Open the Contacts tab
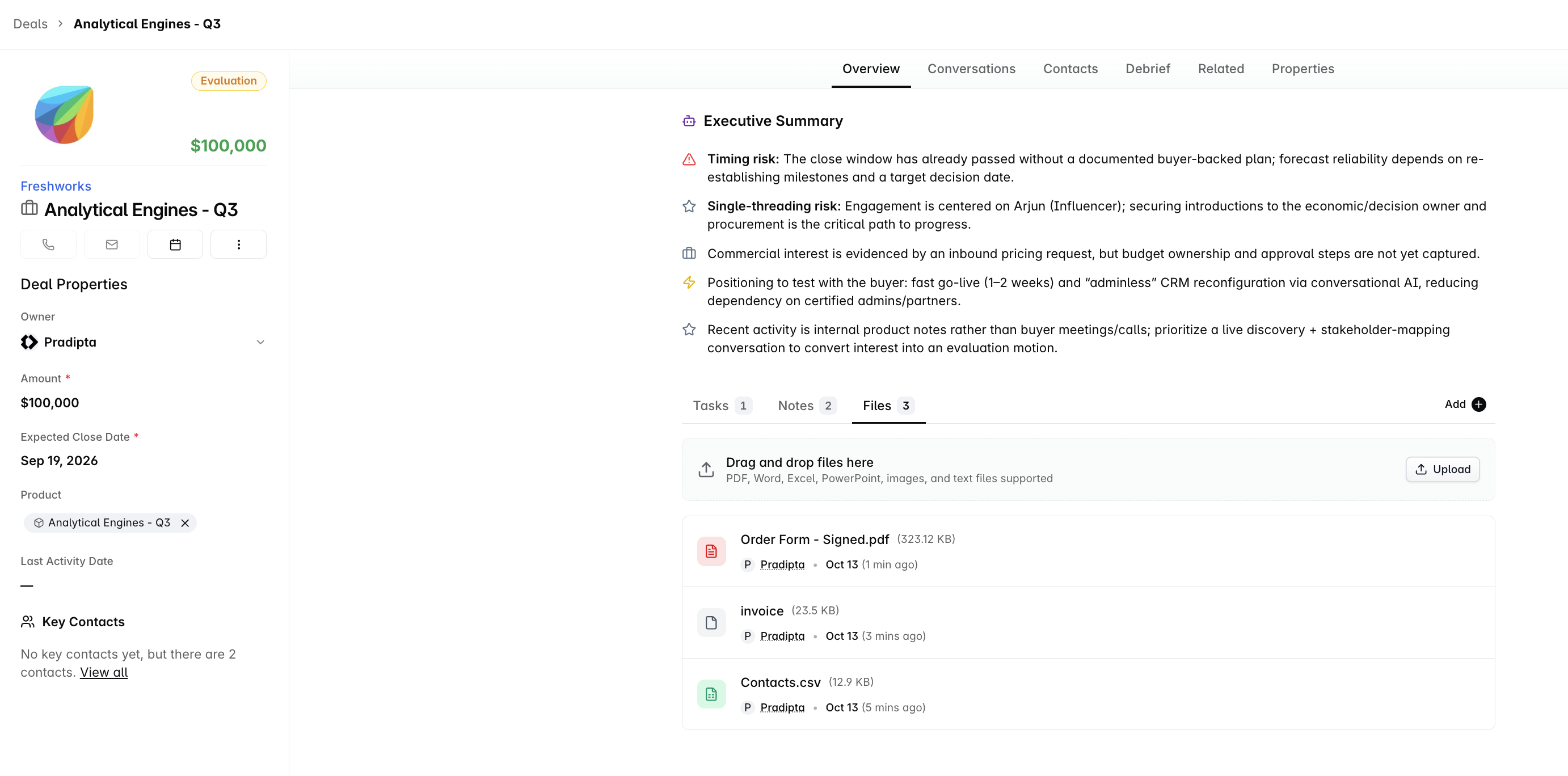This screenshot has width=1568, height=776. pyautogui.click(x=1070, y=69)
